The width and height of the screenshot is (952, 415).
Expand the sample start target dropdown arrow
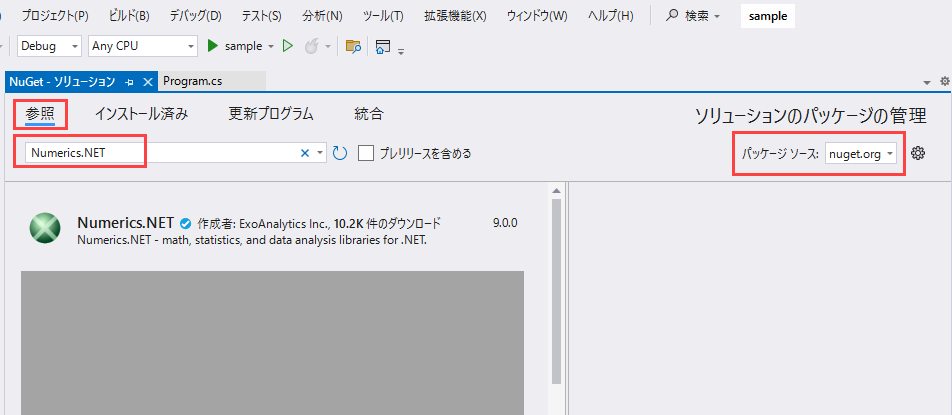[271, 47]
